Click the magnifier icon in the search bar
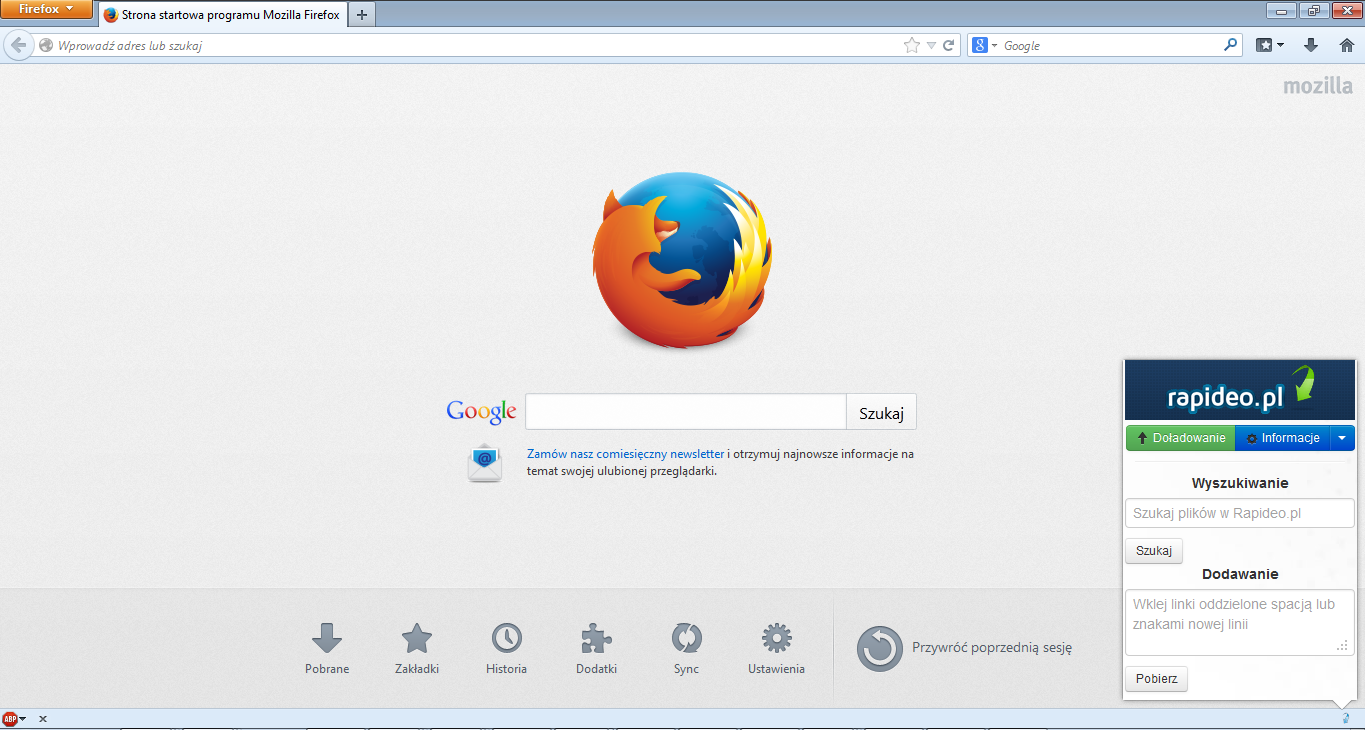 pos(1231,45)
